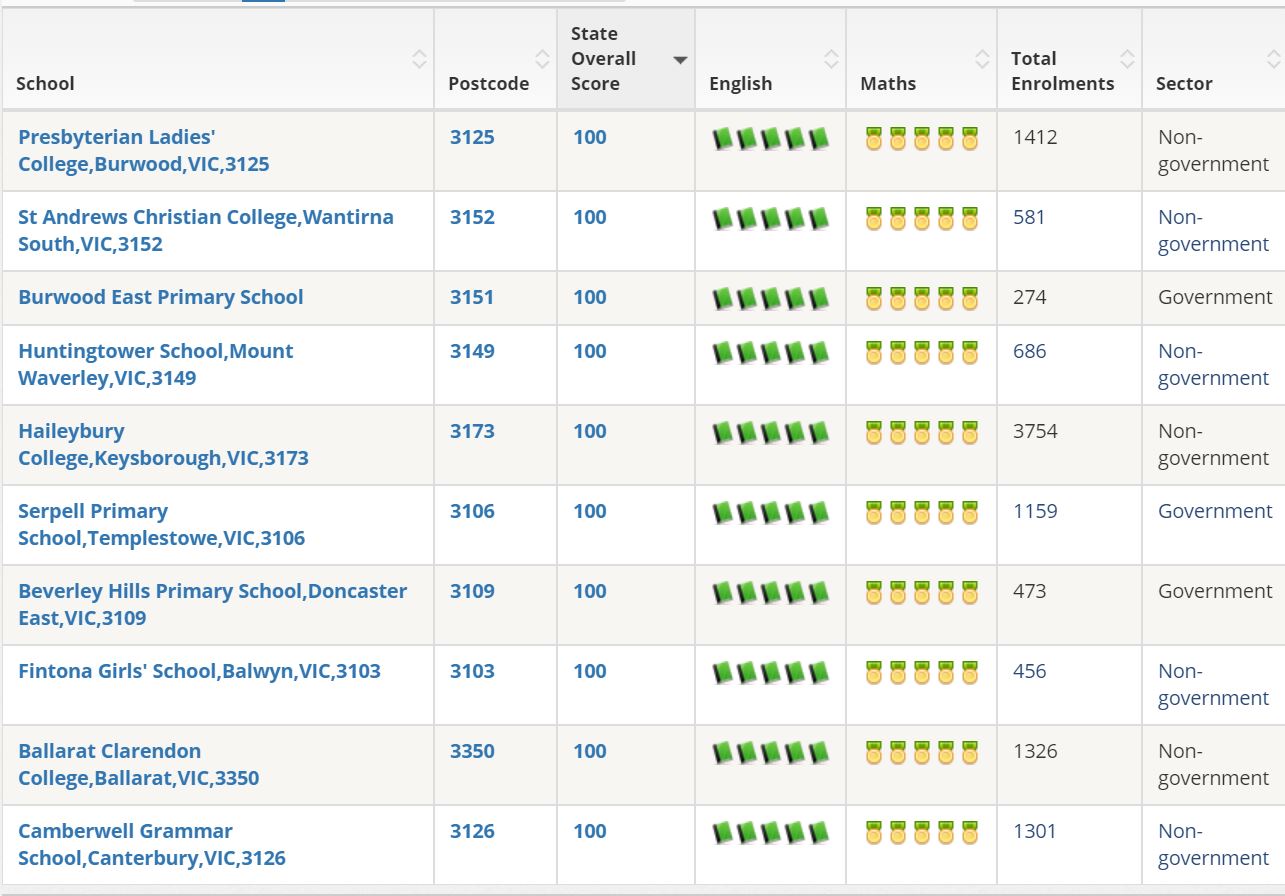Open St Andrews Christian College link
Viewport: 1285px width, 896px height.
(x=206, y=230)
